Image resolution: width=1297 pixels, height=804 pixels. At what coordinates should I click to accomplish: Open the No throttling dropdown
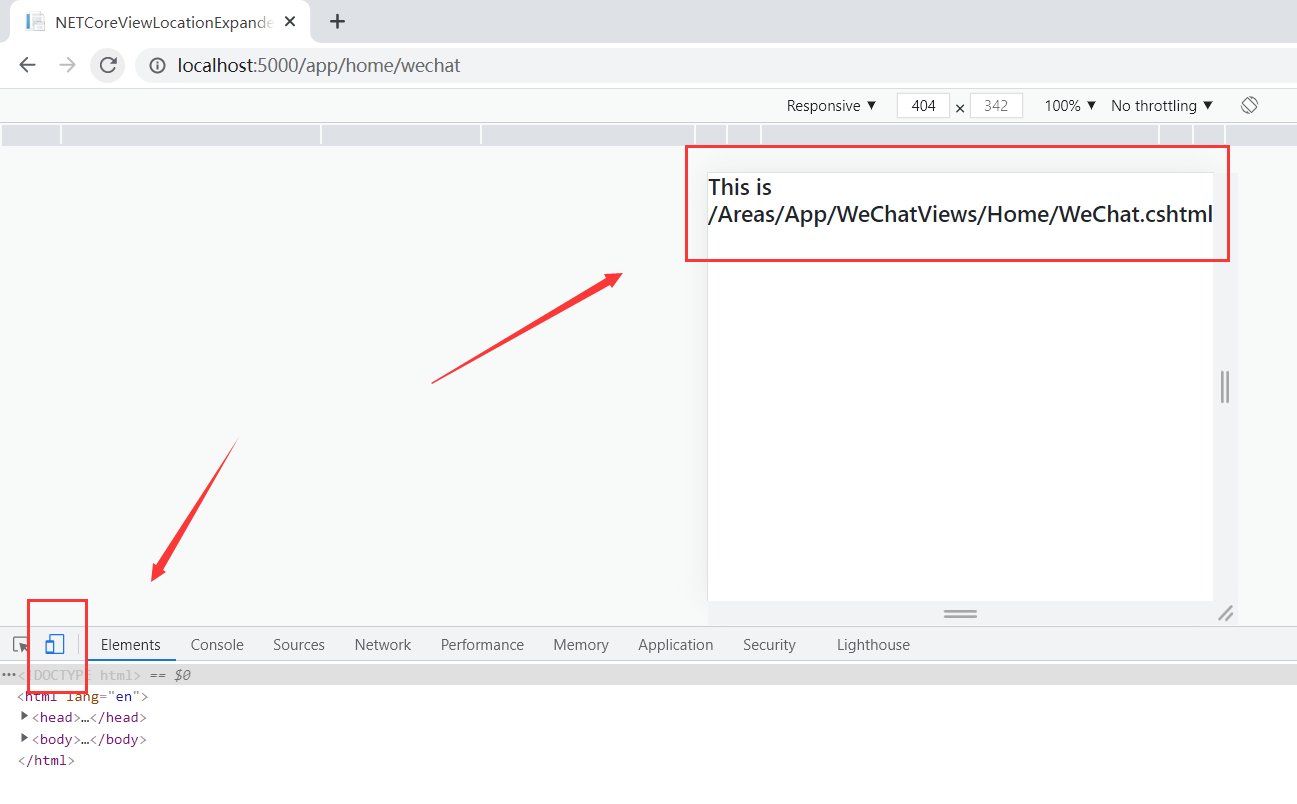1162,105
